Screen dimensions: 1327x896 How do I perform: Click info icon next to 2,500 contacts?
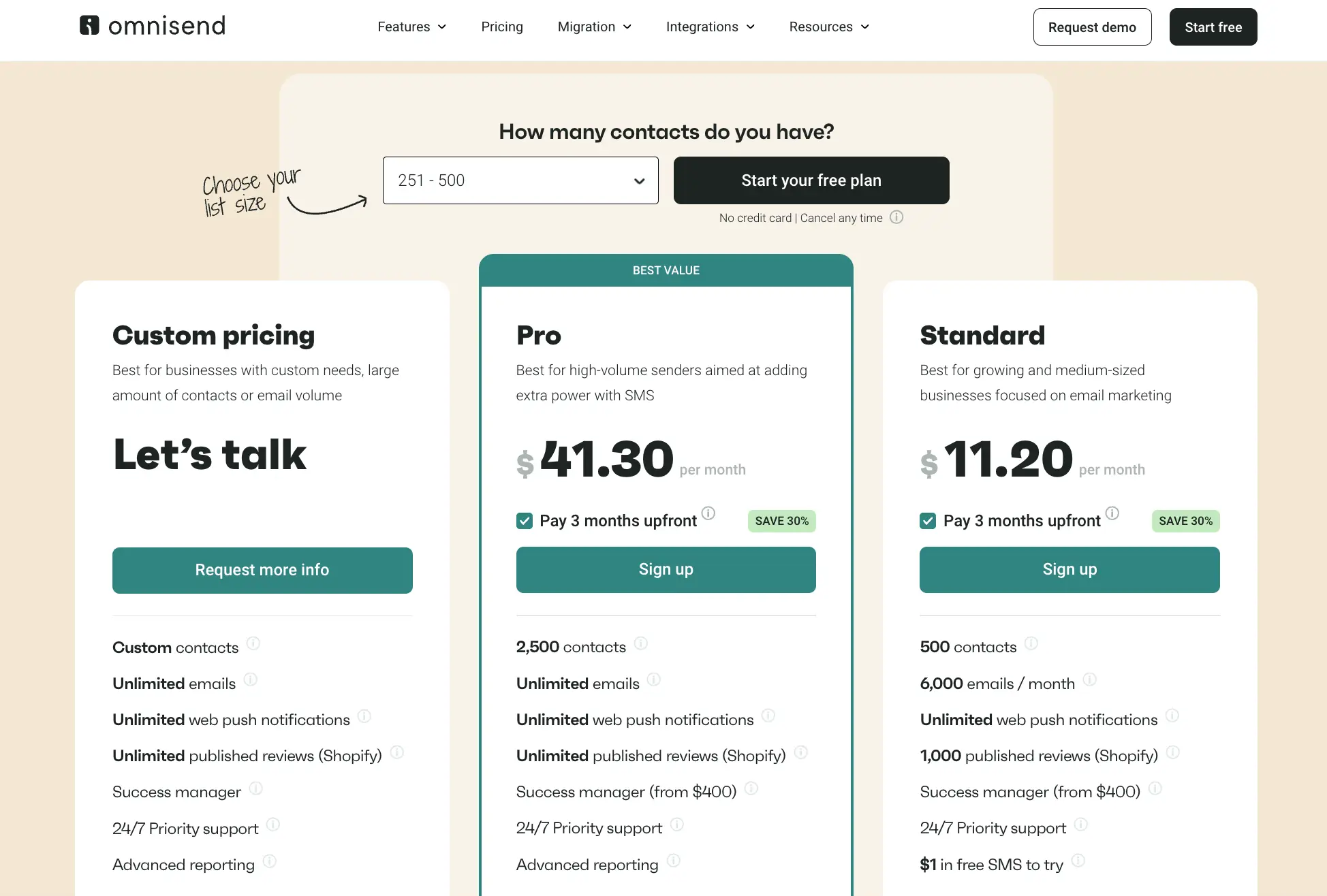pyautogui.click(x=641, y=643)
